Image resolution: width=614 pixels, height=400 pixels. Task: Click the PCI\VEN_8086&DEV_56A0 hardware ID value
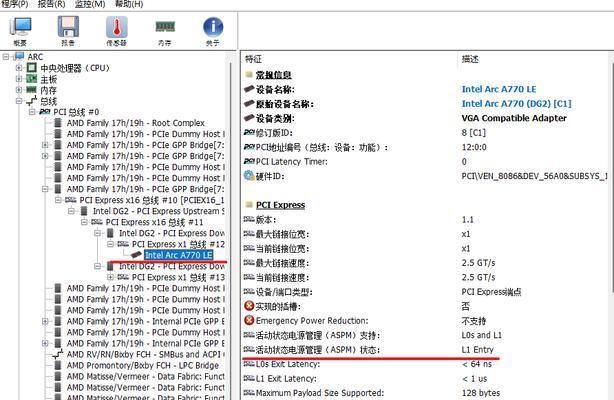click(535, 176)
